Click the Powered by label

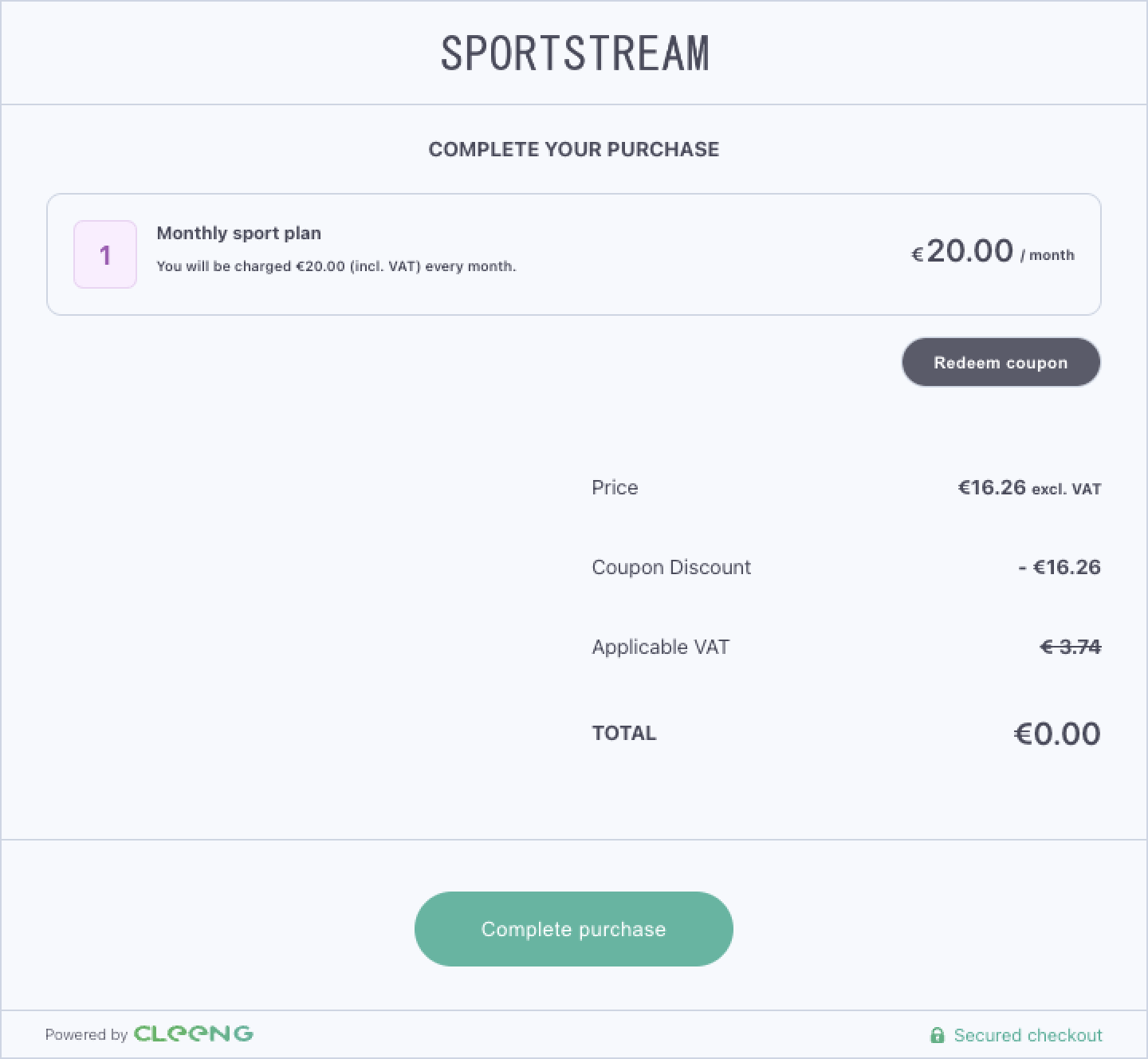click(x=86, y=1034)
